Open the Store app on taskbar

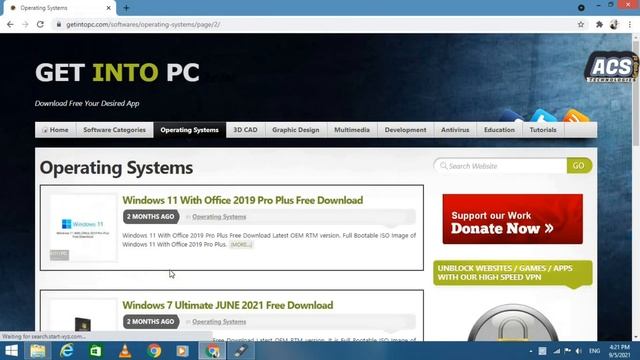(96, 351)
